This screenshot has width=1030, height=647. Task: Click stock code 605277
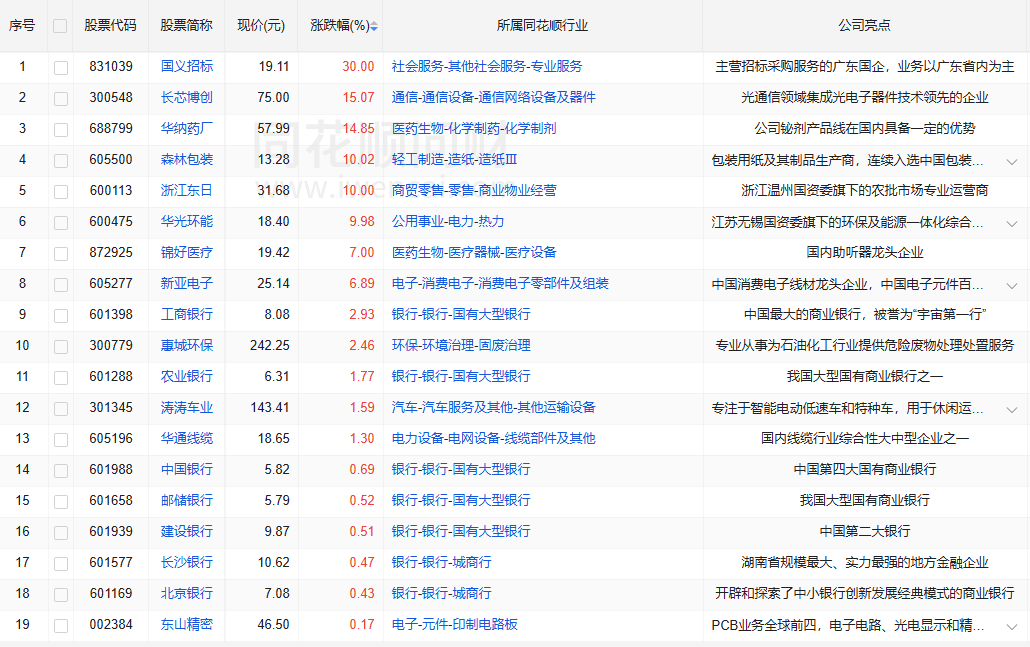pos(111,283)
